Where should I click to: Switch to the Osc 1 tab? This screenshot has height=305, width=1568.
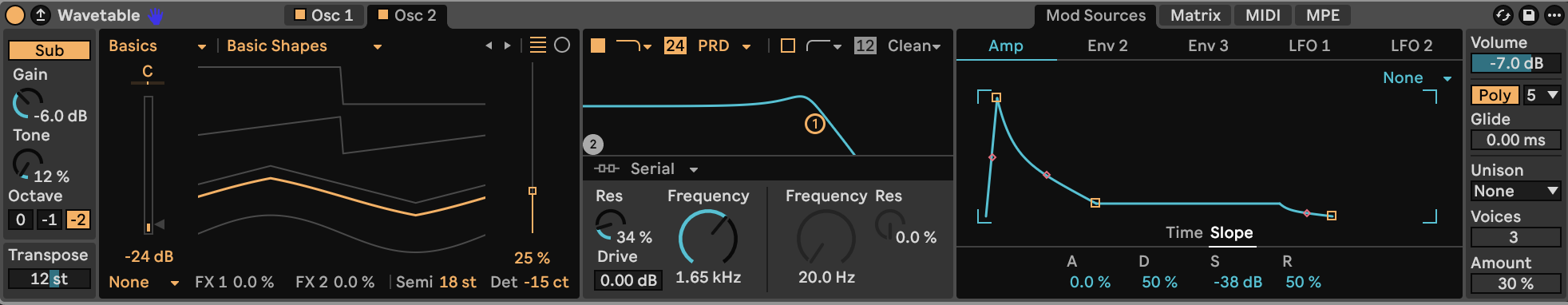coord(323,15)
